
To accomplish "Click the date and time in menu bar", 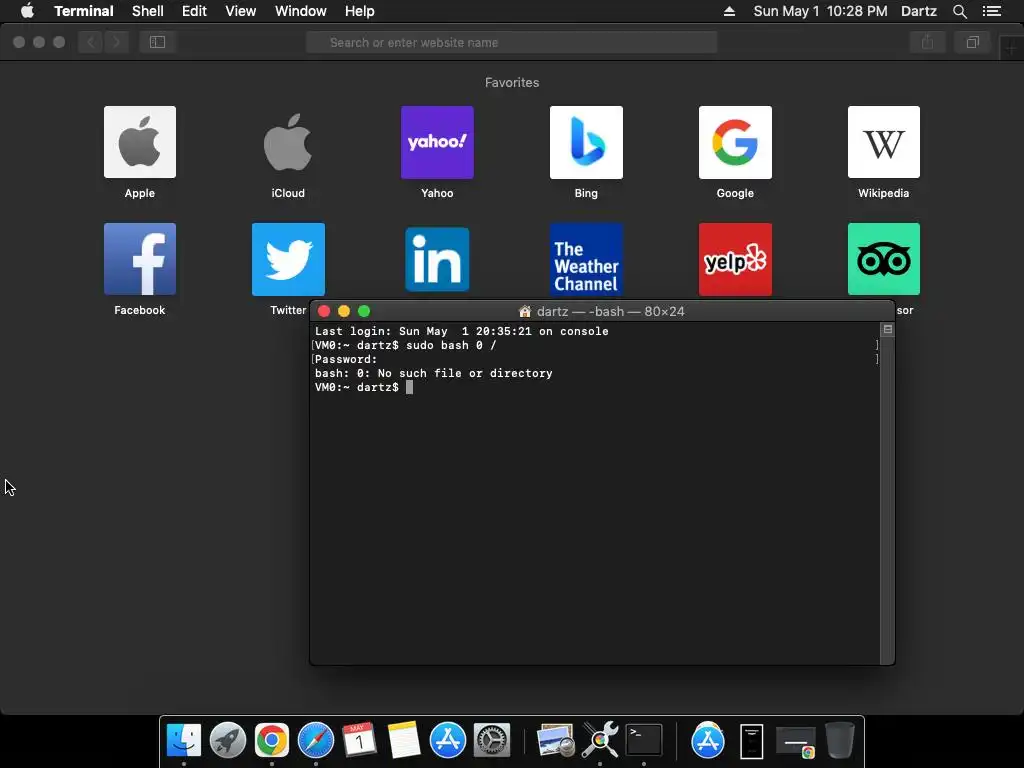I will point(820,11).
